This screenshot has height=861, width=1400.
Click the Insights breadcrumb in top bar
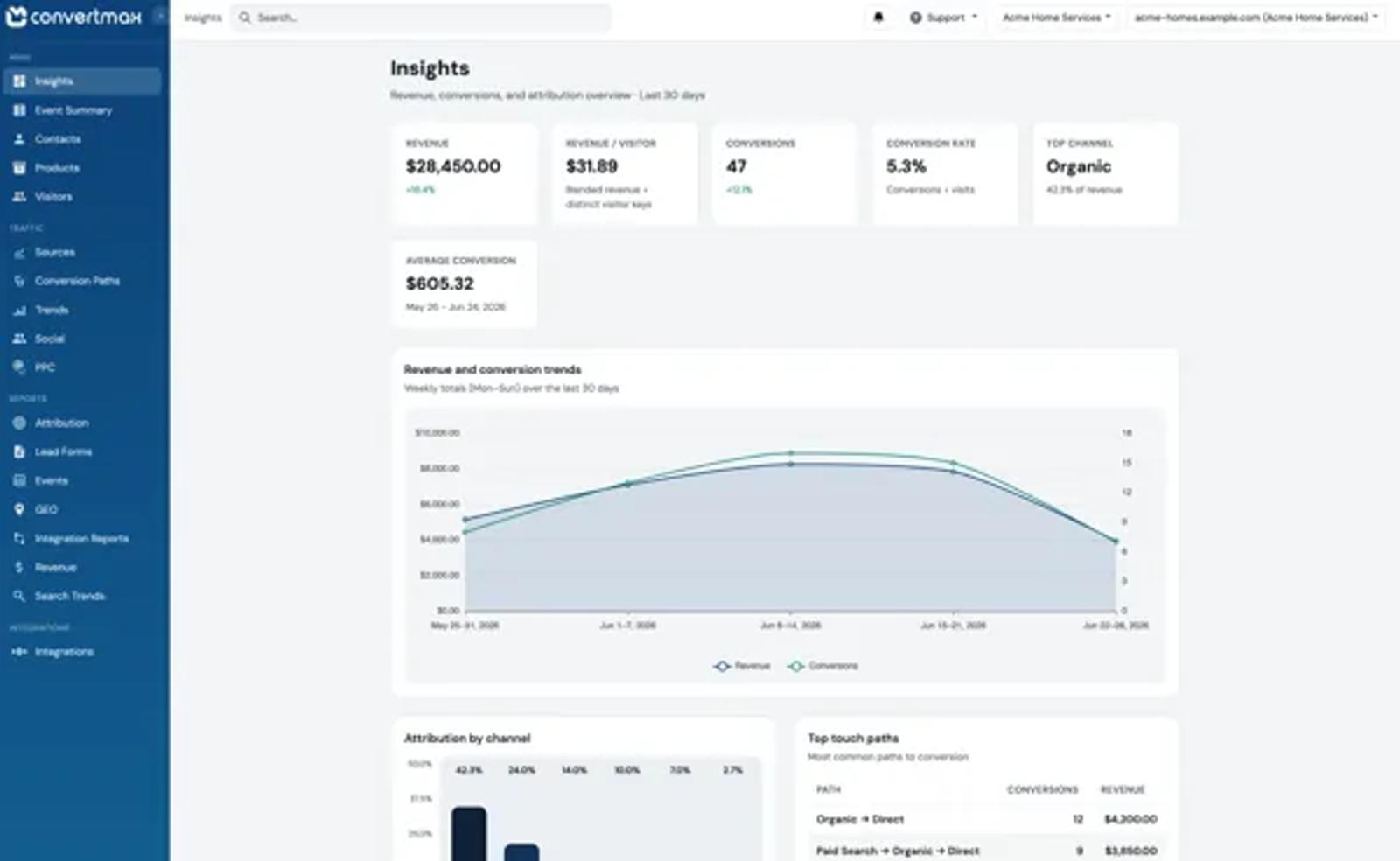pos(203,17)
